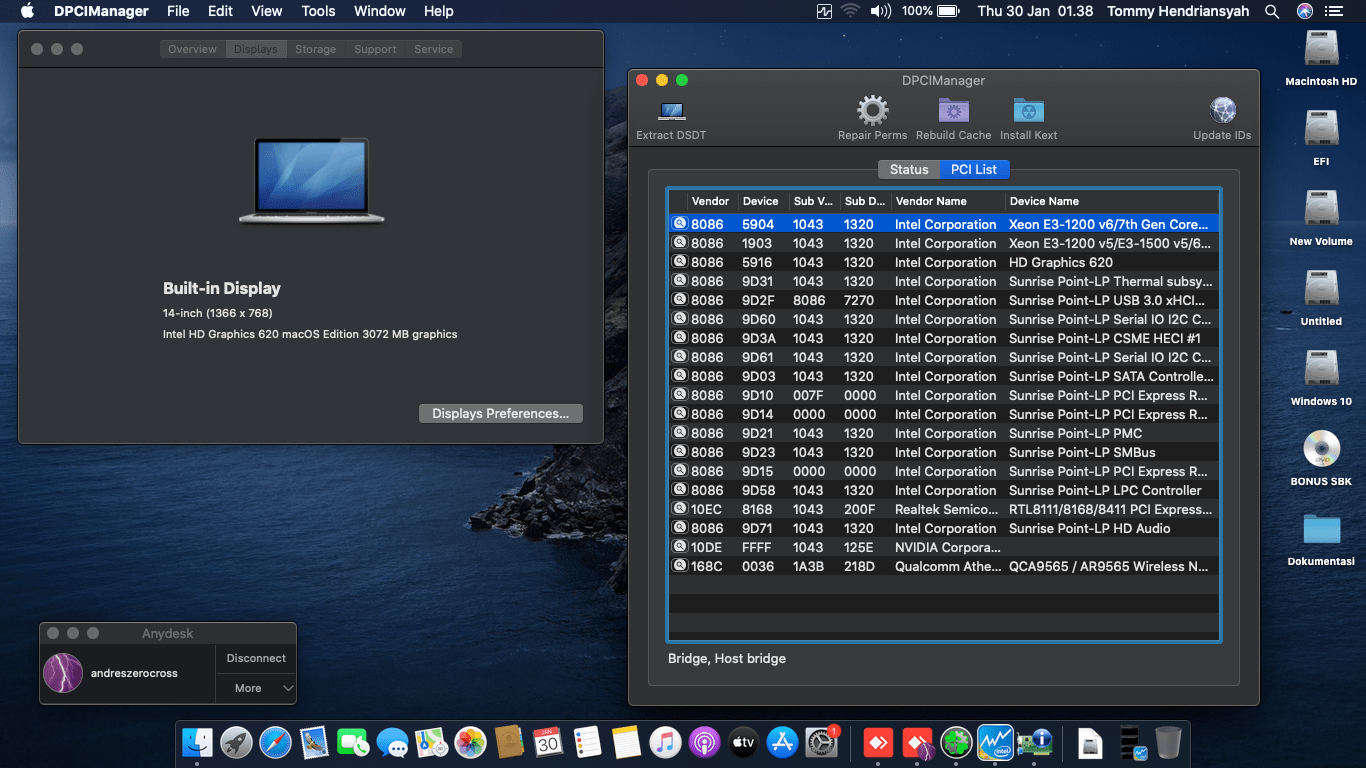Open the Window menu
This screenshot has height=768, width=1366.
coord(379,11)
